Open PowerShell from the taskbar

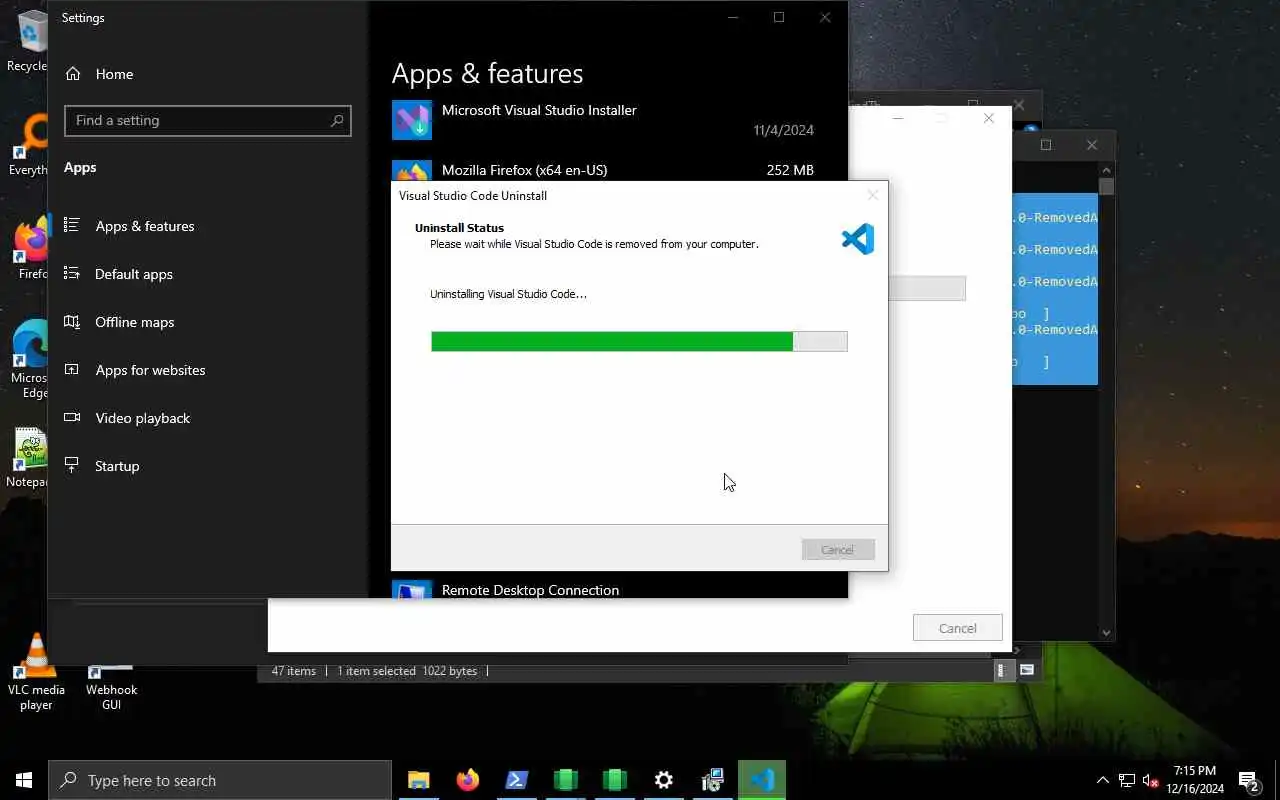tap(517, 780)
